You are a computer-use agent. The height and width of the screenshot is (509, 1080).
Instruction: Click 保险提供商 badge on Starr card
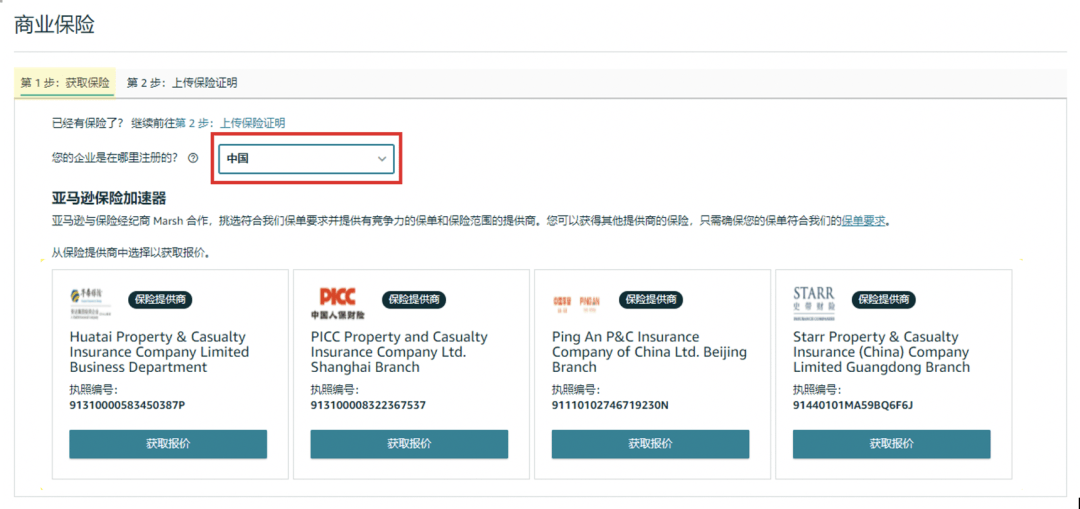(x=884, y=299)
